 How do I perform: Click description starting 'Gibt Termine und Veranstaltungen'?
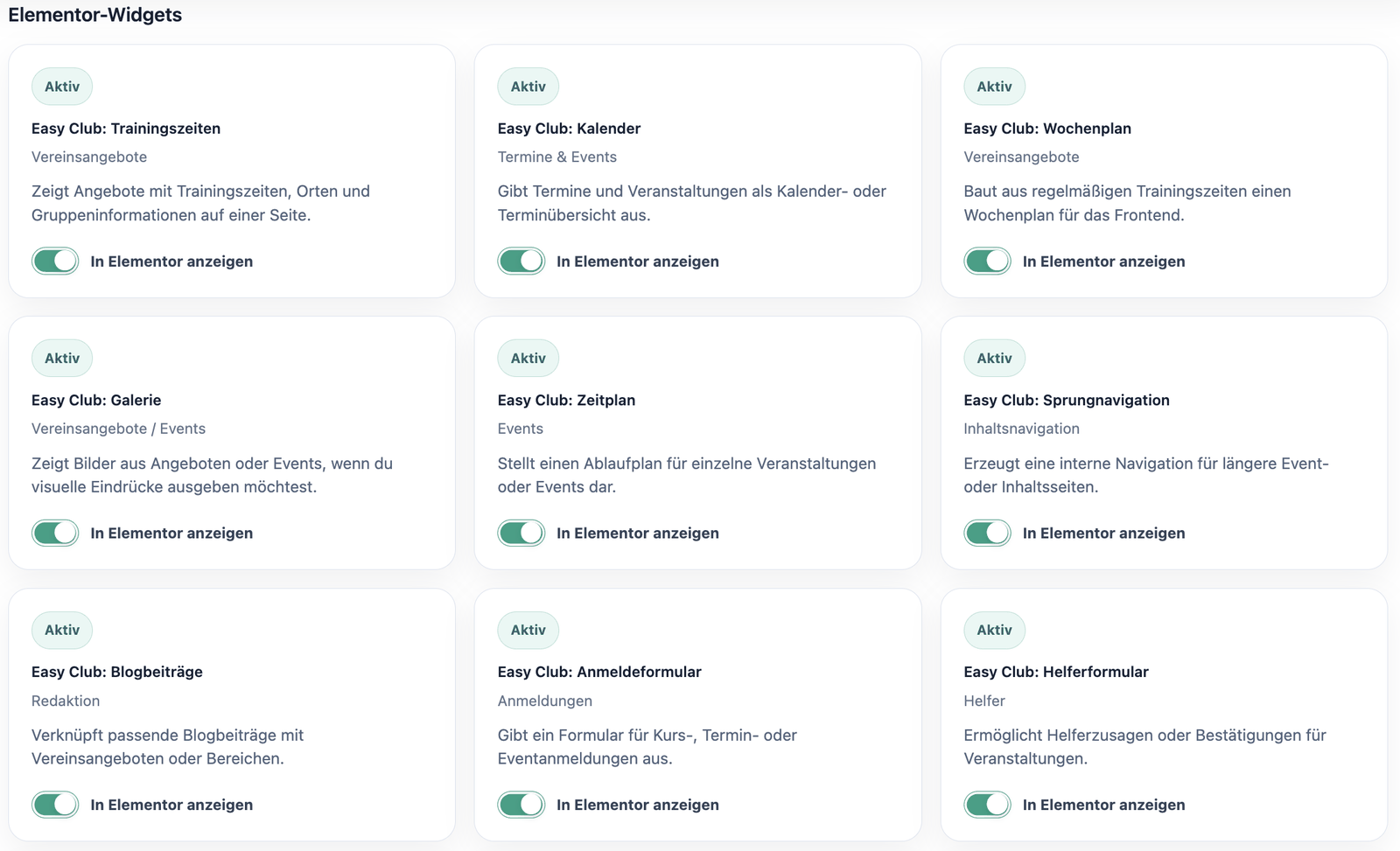click(692, 203)
